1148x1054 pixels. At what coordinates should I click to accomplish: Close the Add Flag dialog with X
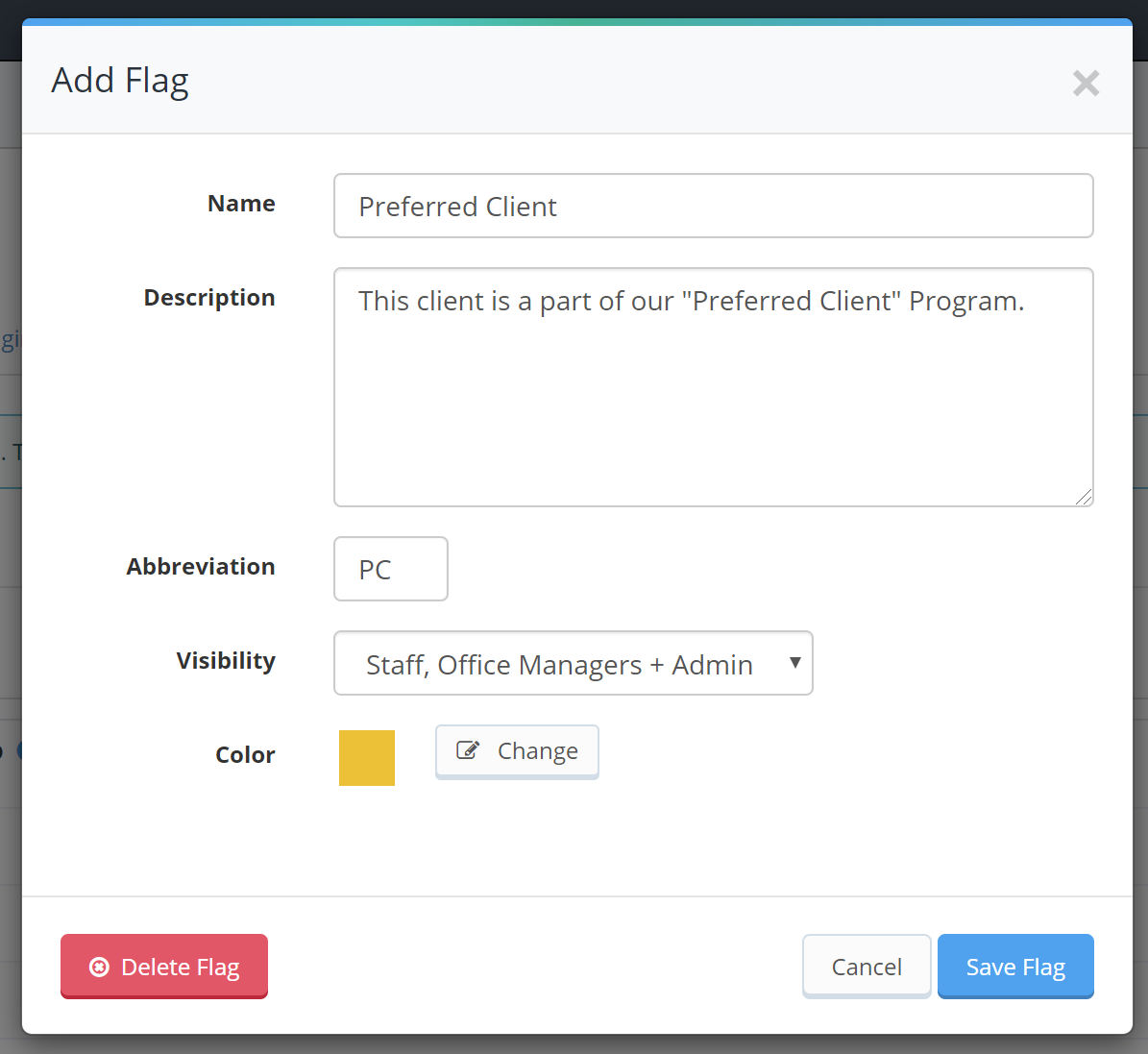pos(1086,83)
